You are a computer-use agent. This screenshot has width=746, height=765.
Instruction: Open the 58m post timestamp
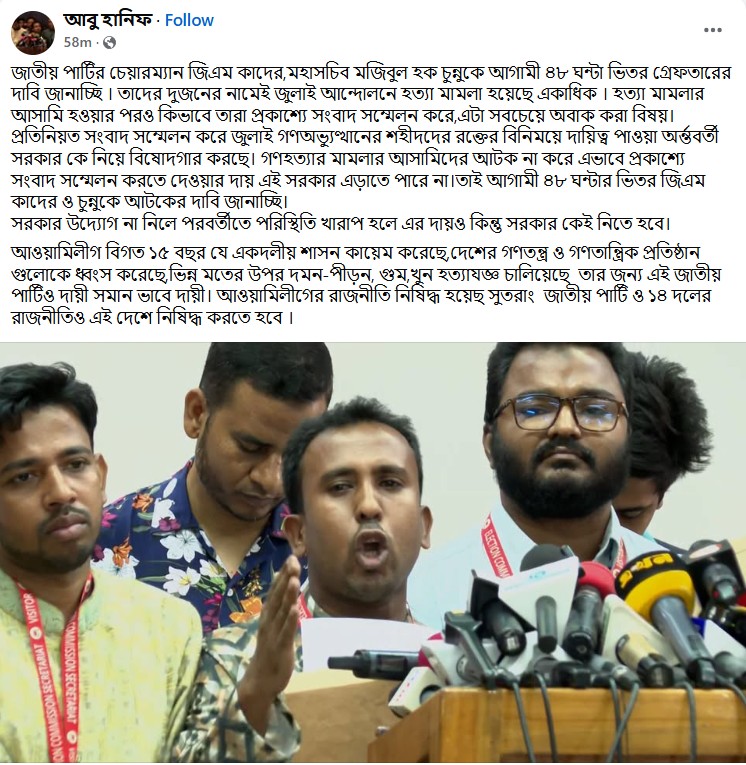(x=77, y=43)
